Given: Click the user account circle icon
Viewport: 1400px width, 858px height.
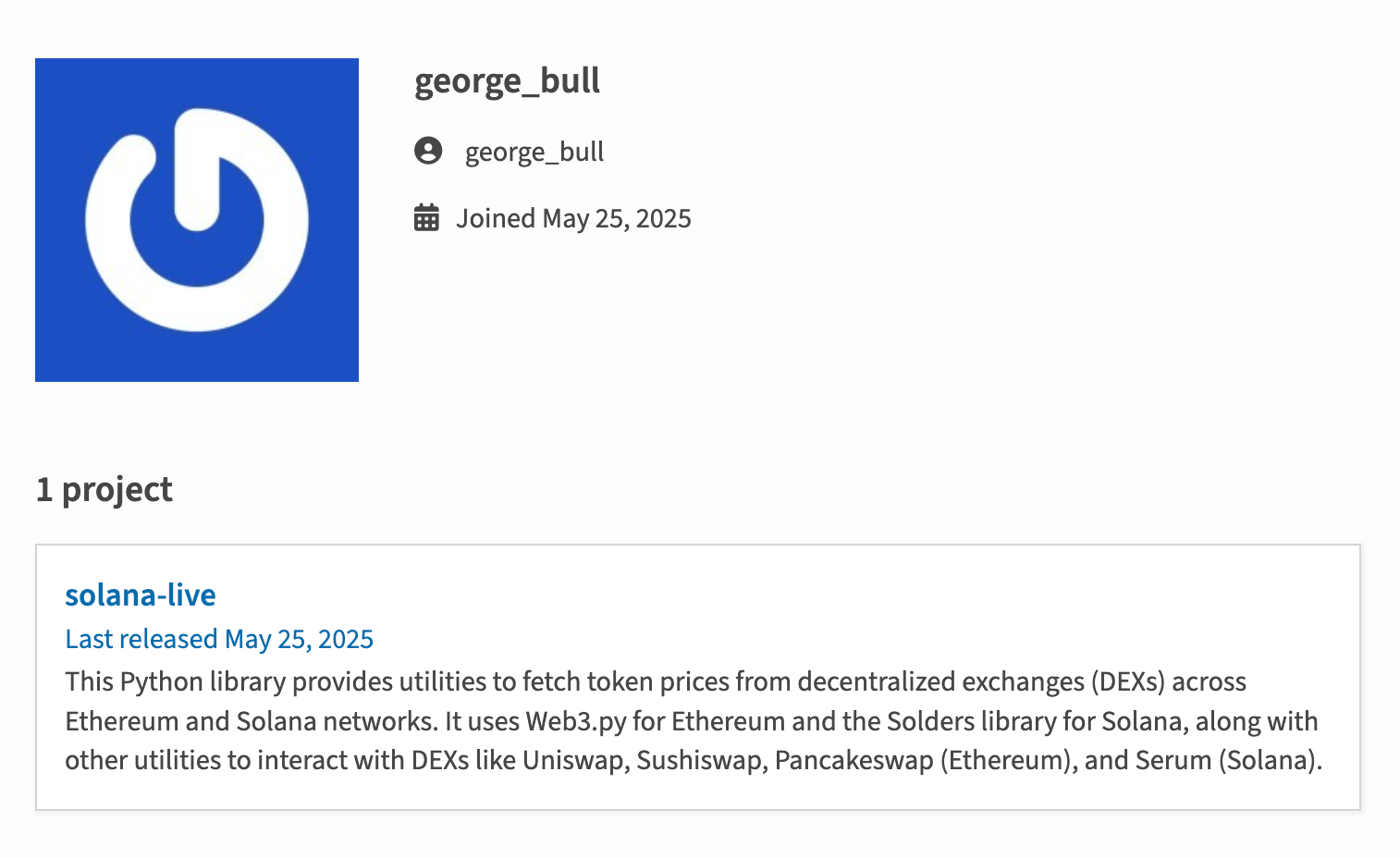Looking at the screenshot, I should point(428,151).
